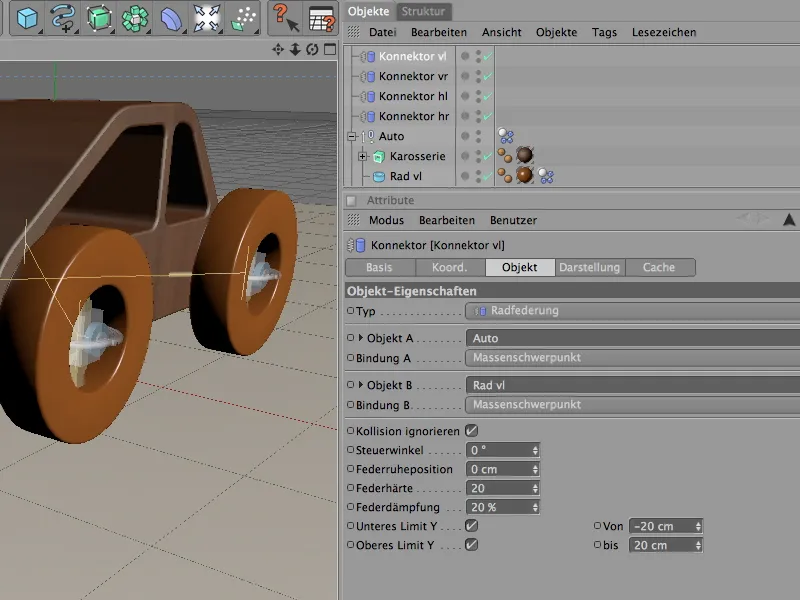Disable the Unteres Limit Y checkbox

[471, 525]
